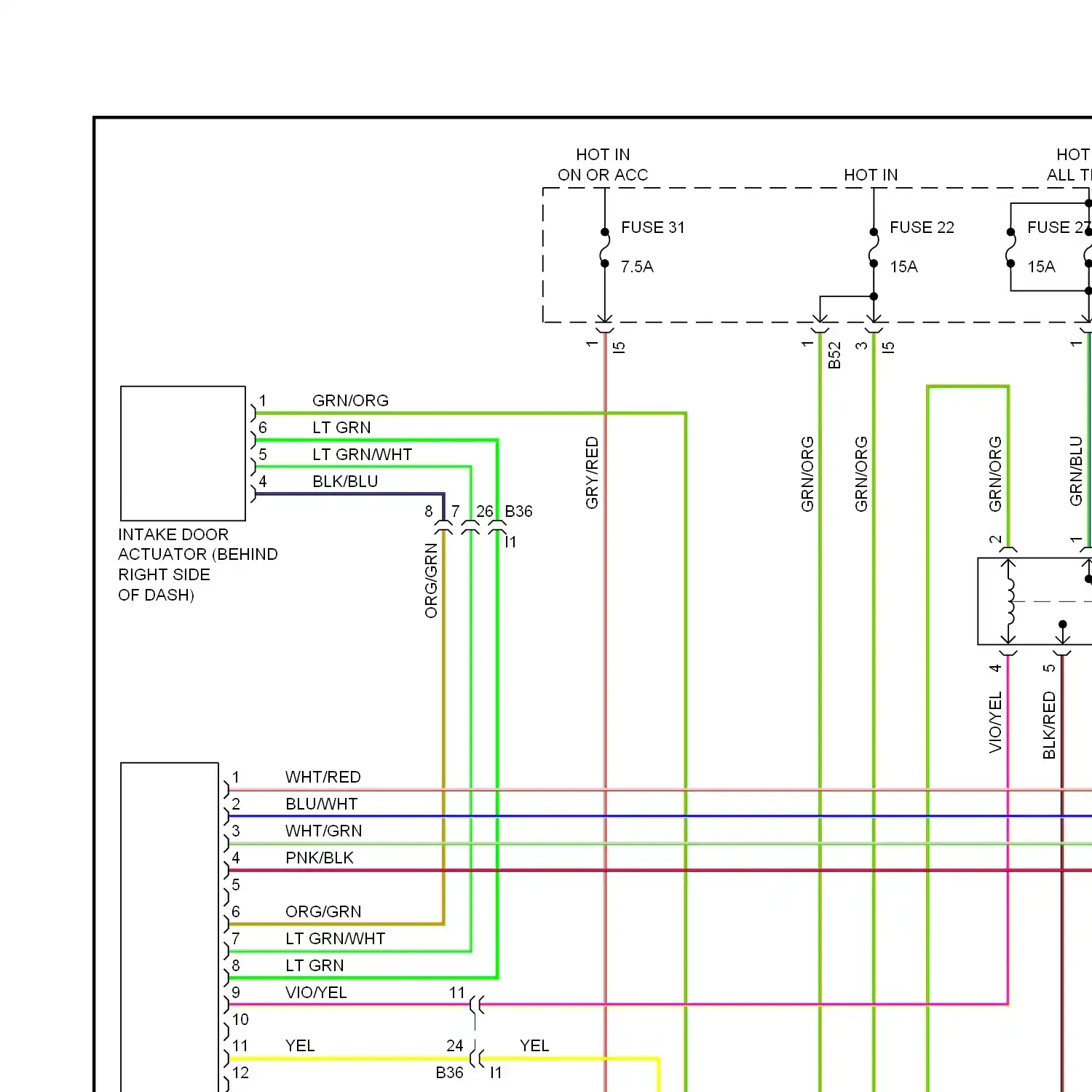Select YEL label right of connector 24

coord(534,1045)
